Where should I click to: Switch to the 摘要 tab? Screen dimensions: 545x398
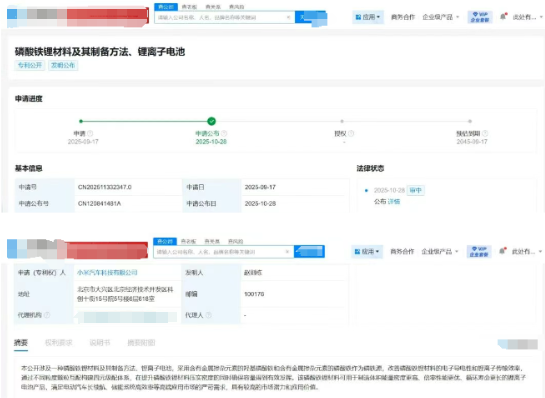(21, 343)
